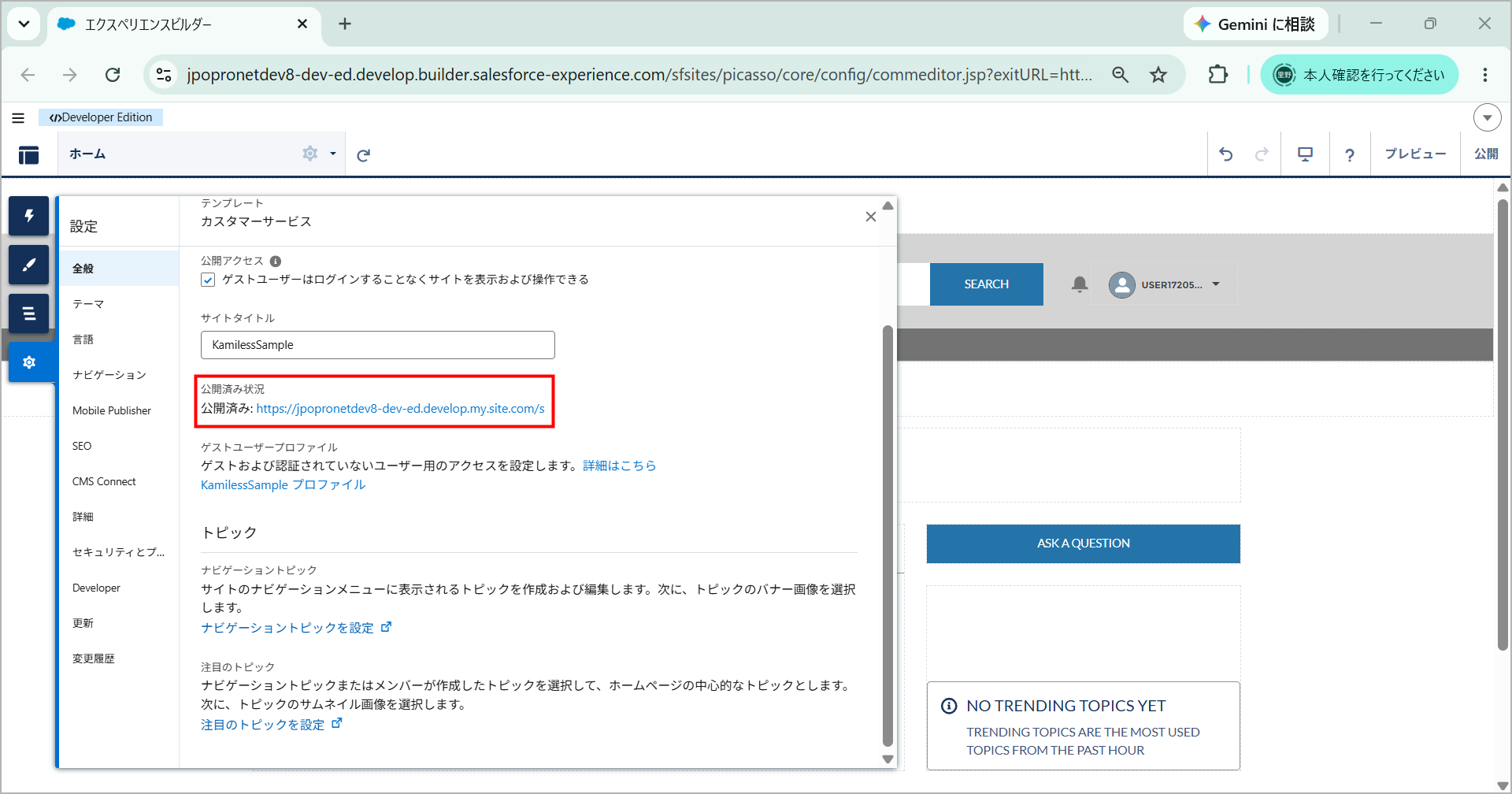Click the 公開 publish button
The image size is (1512, 794).
tap(1486, 154)
